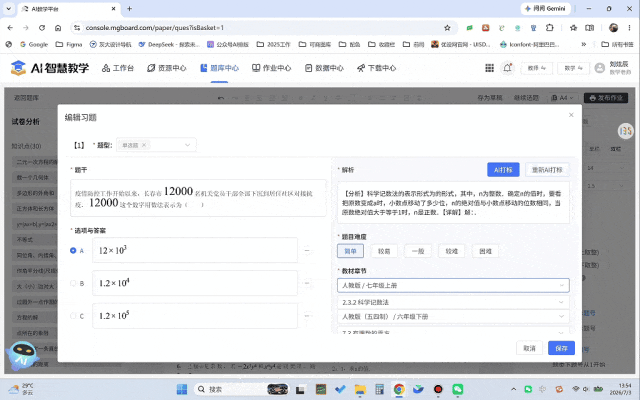Image resolution: width=640 pixels, height=400 pixels.
Task: Open the 下载中心 nav item
Action: (376, 68)
